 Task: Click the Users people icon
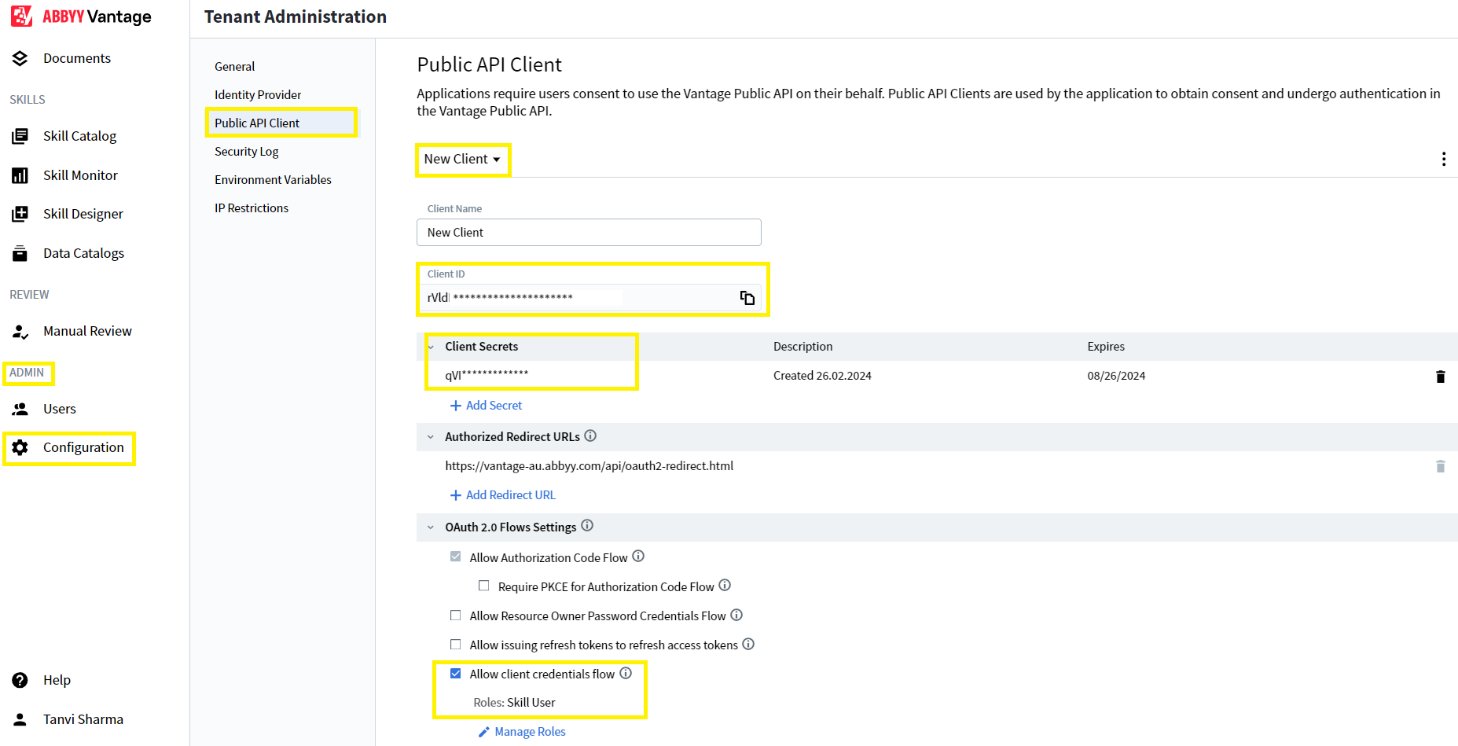click(x=20, y=409)
